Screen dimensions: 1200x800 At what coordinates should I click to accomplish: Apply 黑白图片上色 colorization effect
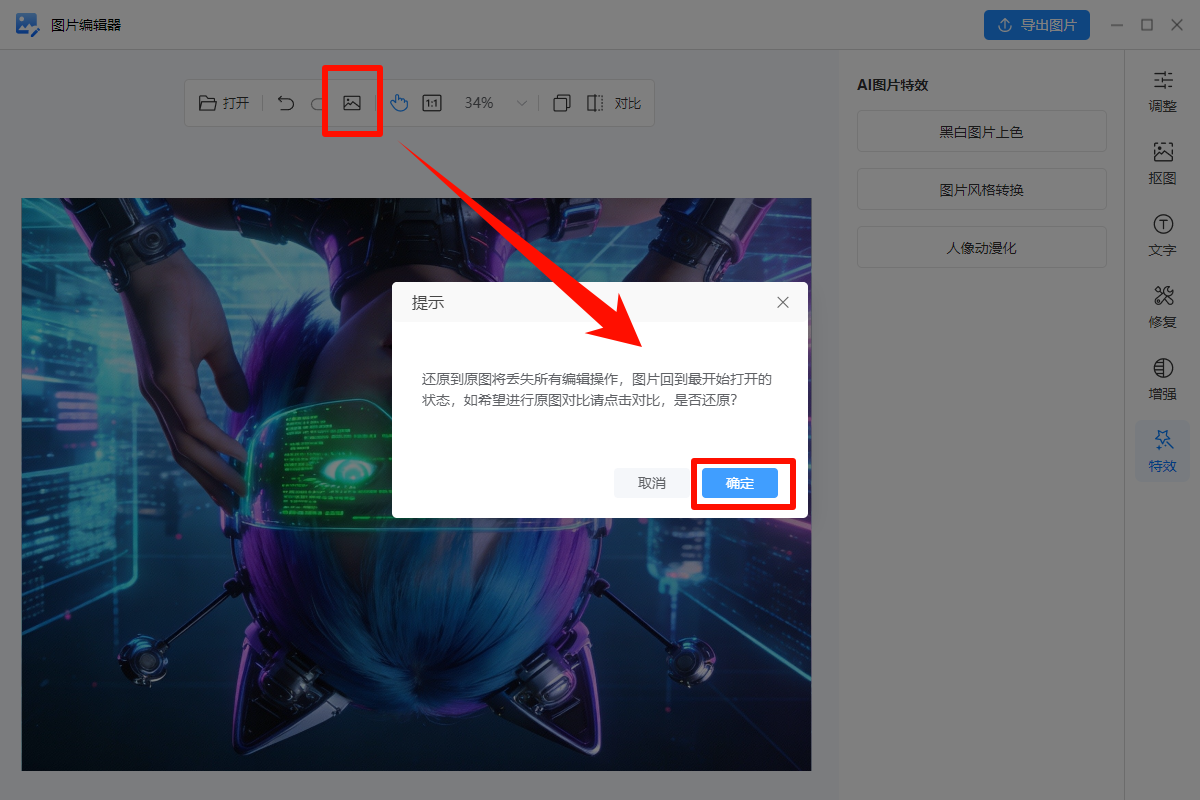click(981, 131)
